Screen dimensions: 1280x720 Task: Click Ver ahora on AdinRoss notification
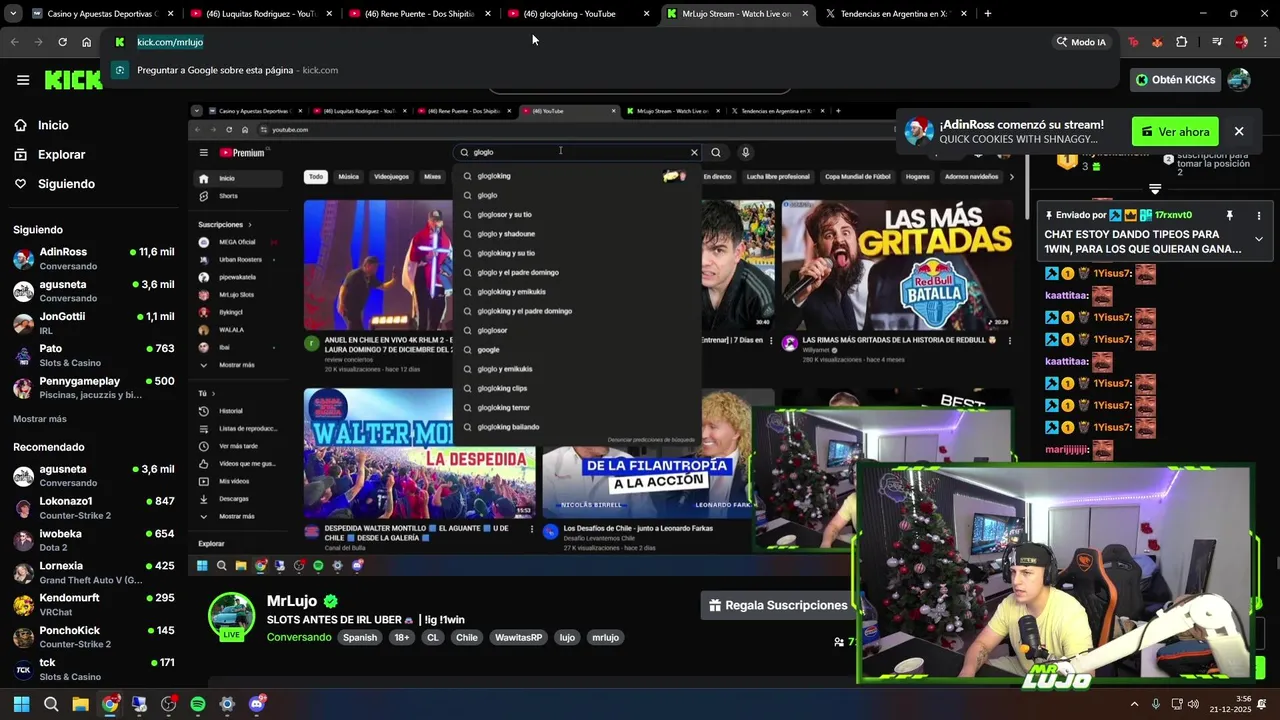coord(1175,132)
